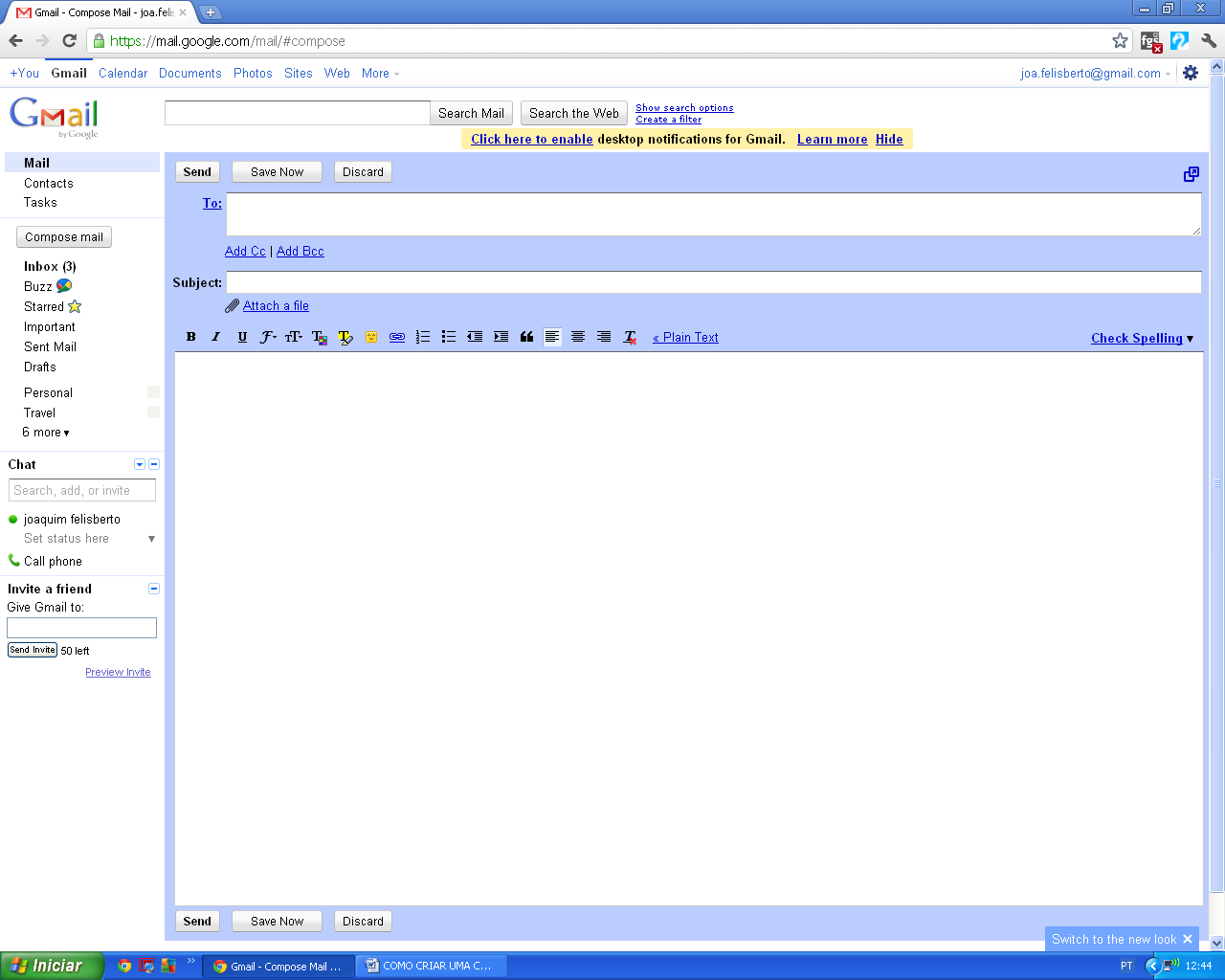Open the Chat options dropdown arrow
Image resolution: width=1225 pixels, height=980 pixels.
140,464
